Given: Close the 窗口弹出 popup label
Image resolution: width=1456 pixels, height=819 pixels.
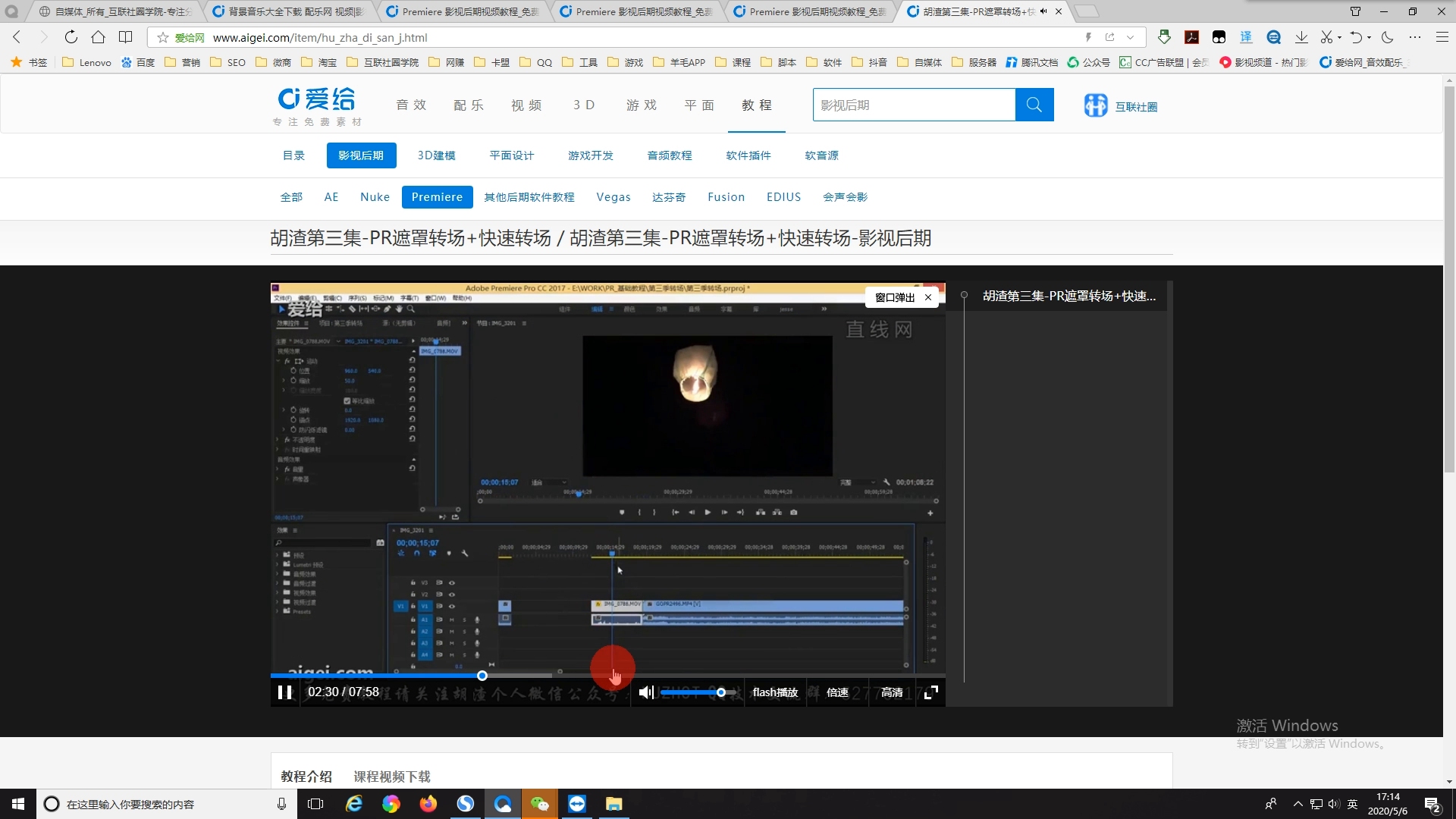Looking at the screenshot, I should pyautogui.click(x=928, y=297).
